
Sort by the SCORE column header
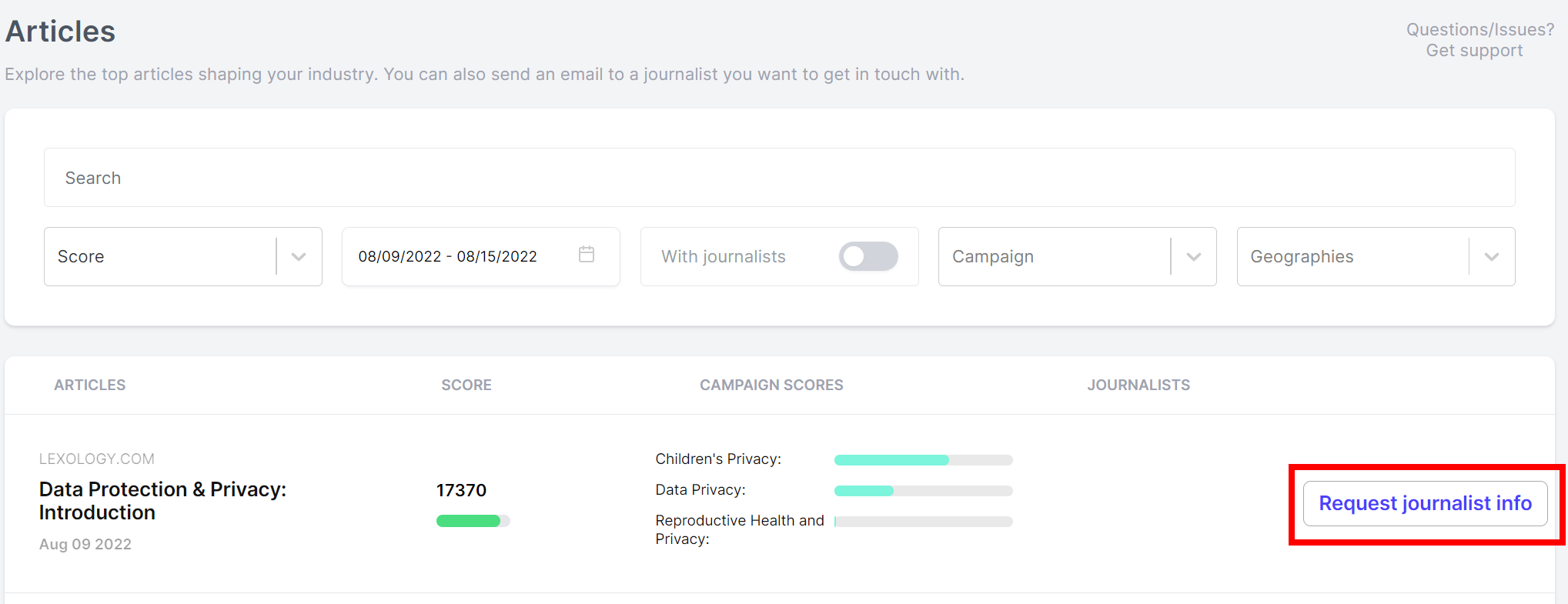point(466,385)
